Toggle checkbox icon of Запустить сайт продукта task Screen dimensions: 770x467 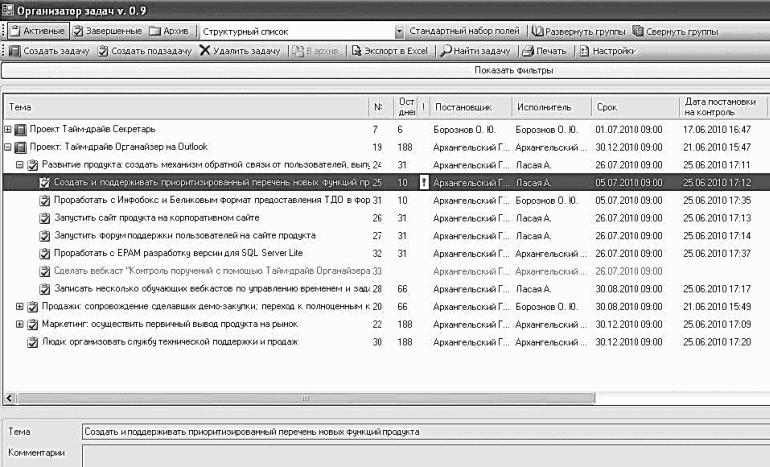pyautogui.click(x=45, y=218)
